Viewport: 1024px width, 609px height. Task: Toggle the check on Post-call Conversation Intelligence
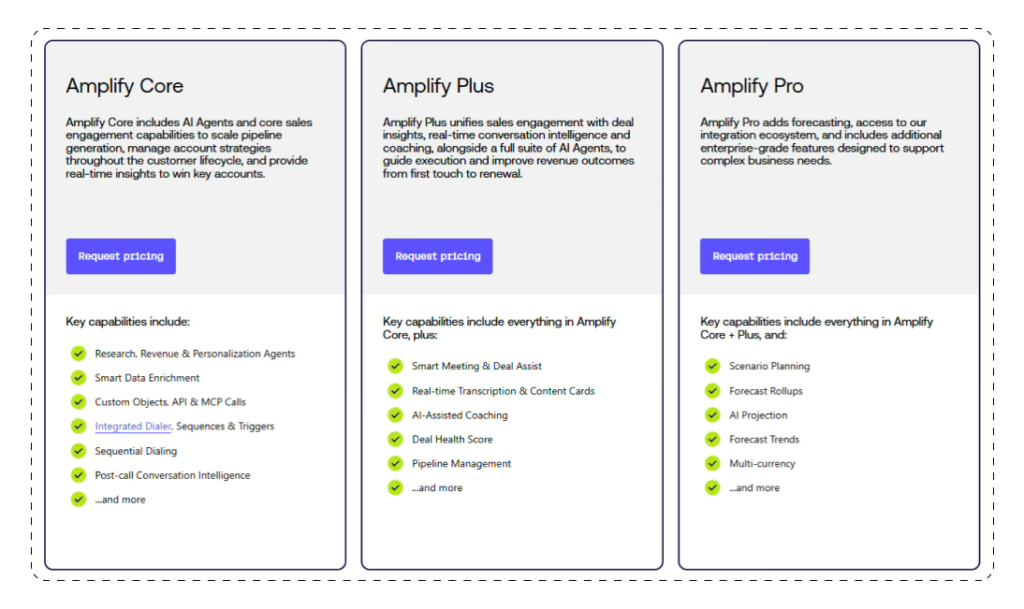coord(78,474)
